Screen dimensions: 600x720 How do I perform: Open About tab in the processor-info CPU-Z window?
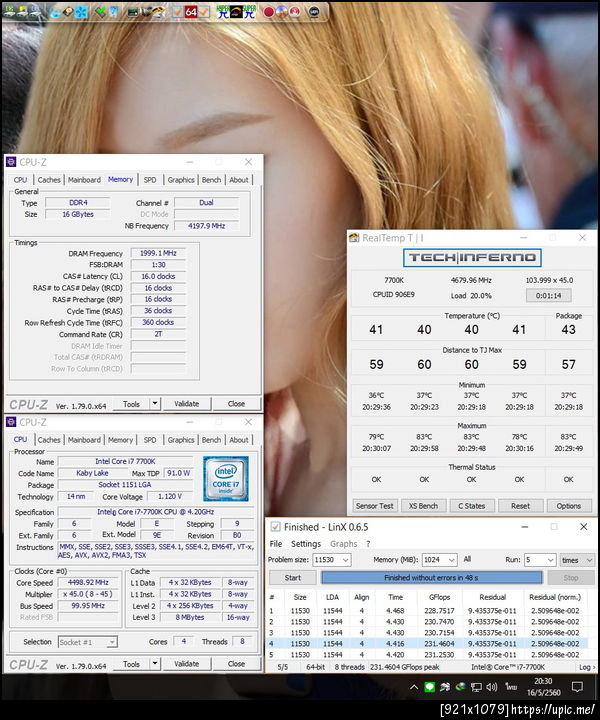(239, 440)
